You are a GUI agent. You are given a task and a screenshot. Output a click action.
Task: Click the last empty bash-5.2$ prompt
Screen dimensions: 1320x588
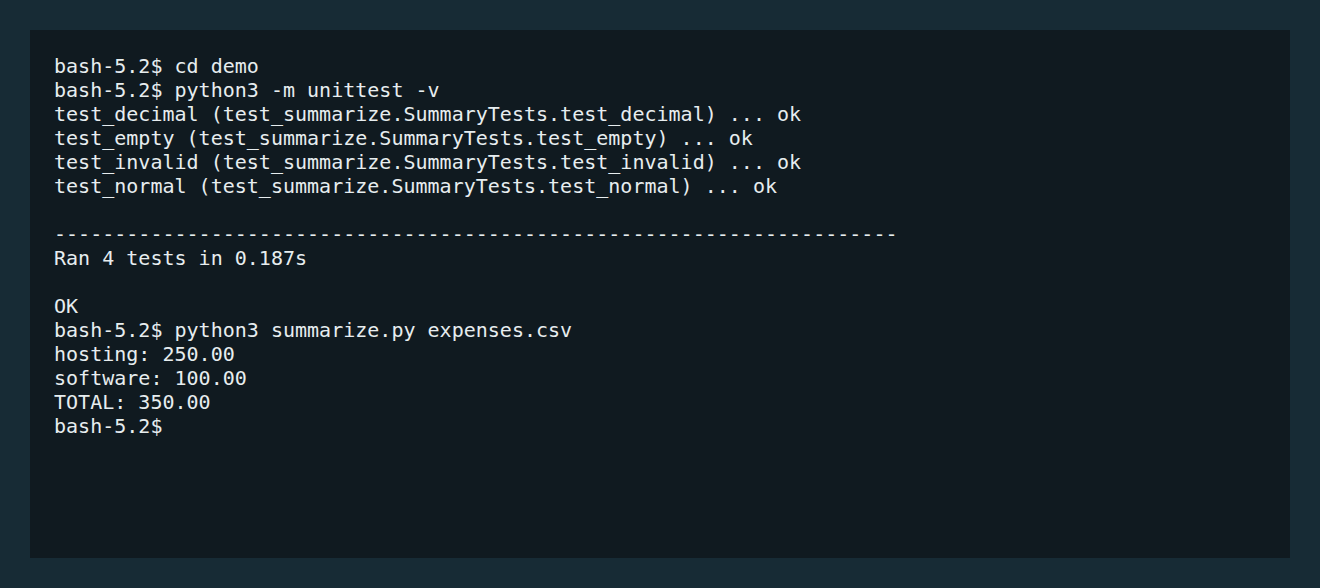click(108, 427)
